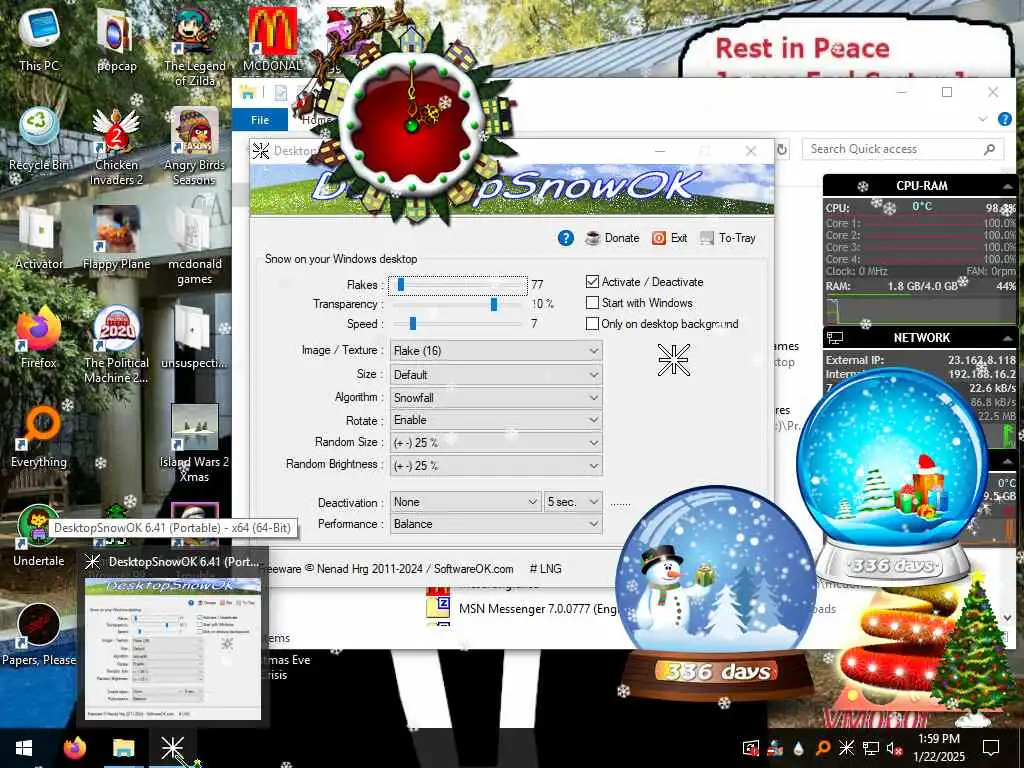1024x768 pixels.
Task: Open the Rotate dropdown set to Enable
Action: (496, 420)
